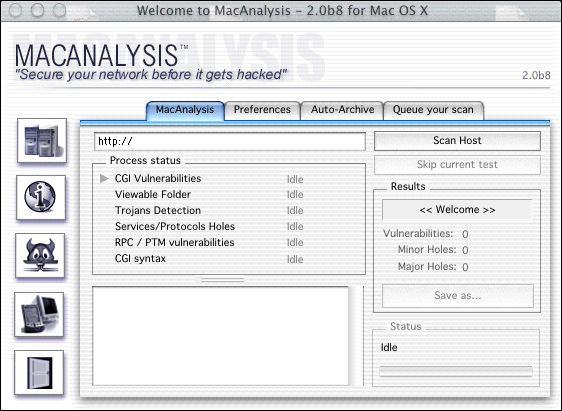Click the Idle status of Trojans Detection
Image resolution: width=562 pixels, height=411 pixels.
[x=295, y=211]
